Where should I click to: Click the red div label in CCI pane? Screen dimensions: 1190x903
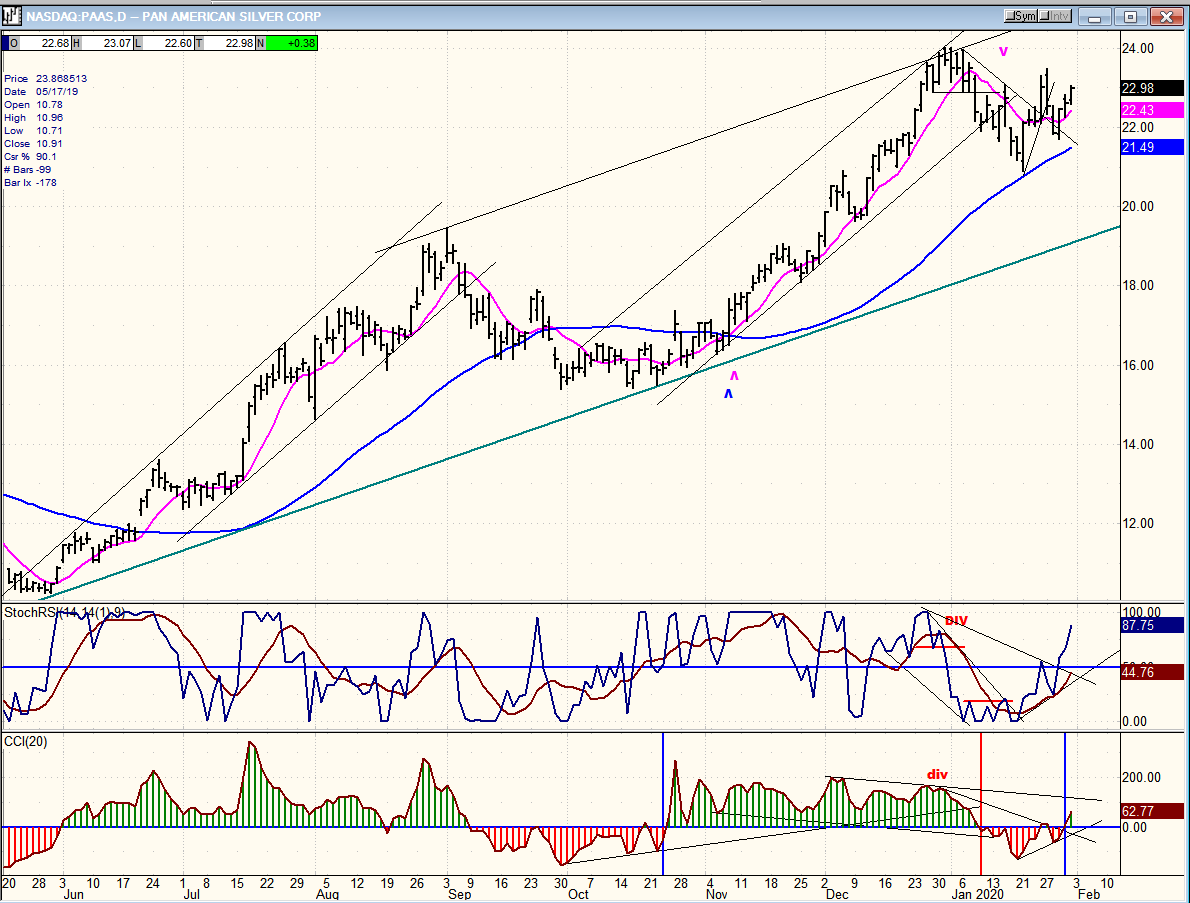937,774
